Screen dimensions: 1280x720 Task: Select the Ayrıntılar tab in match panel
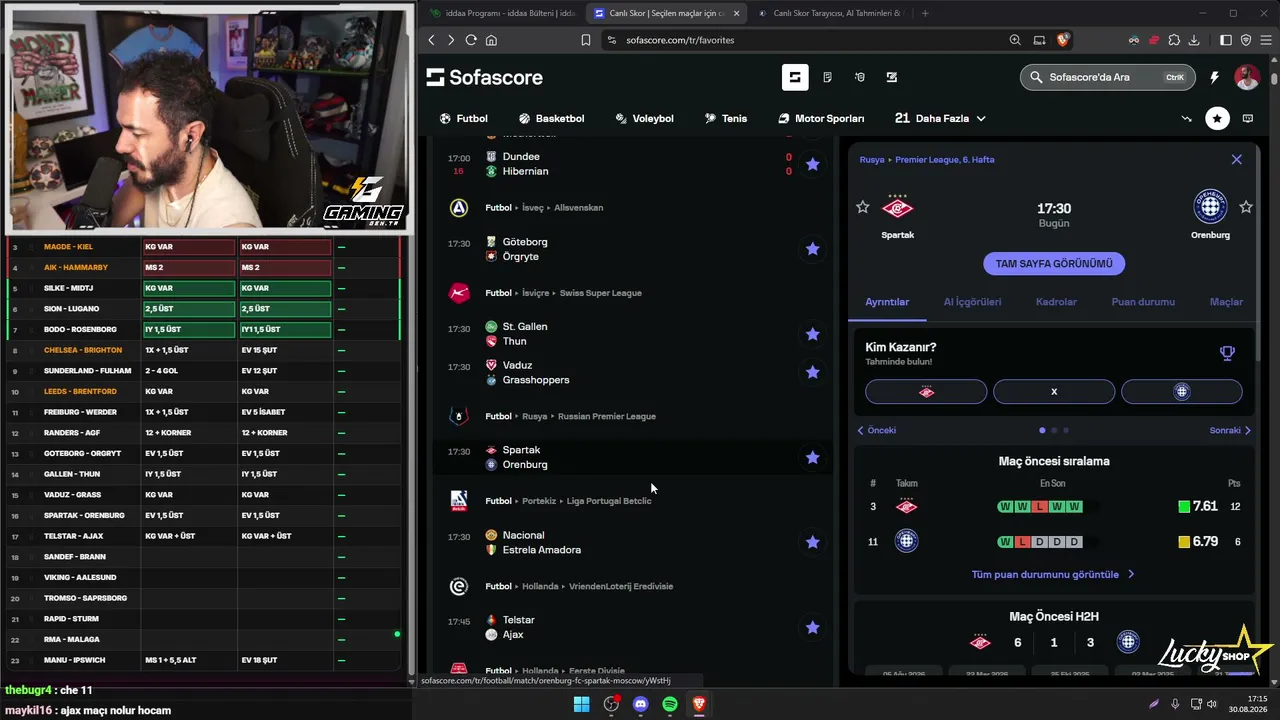(887, 302)
